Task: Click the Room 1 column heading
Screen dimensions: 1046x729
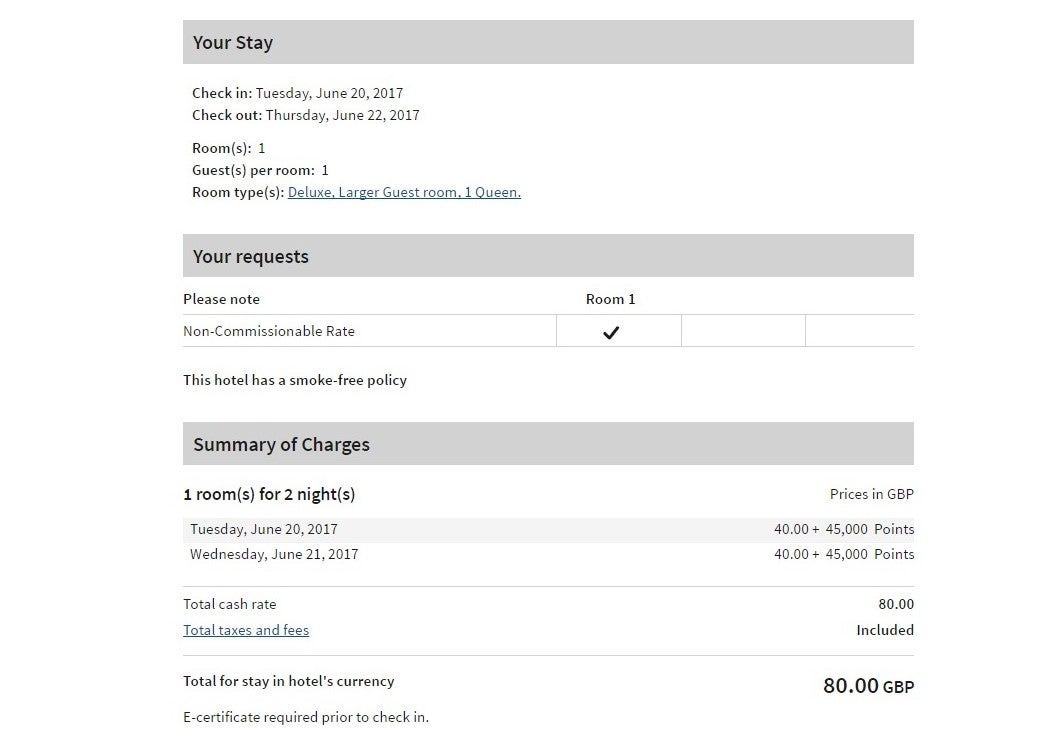Action: click(x=610, y=299)
